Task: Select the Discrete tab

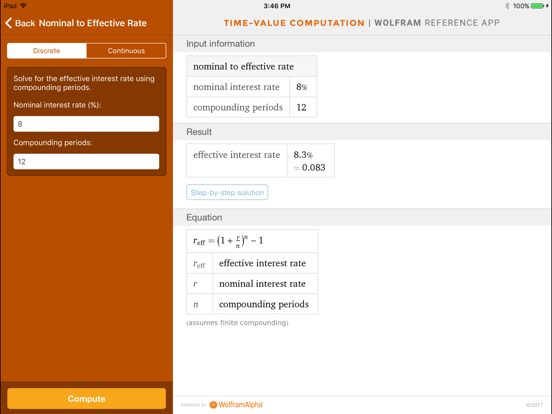Action: (x=47, y=51)
